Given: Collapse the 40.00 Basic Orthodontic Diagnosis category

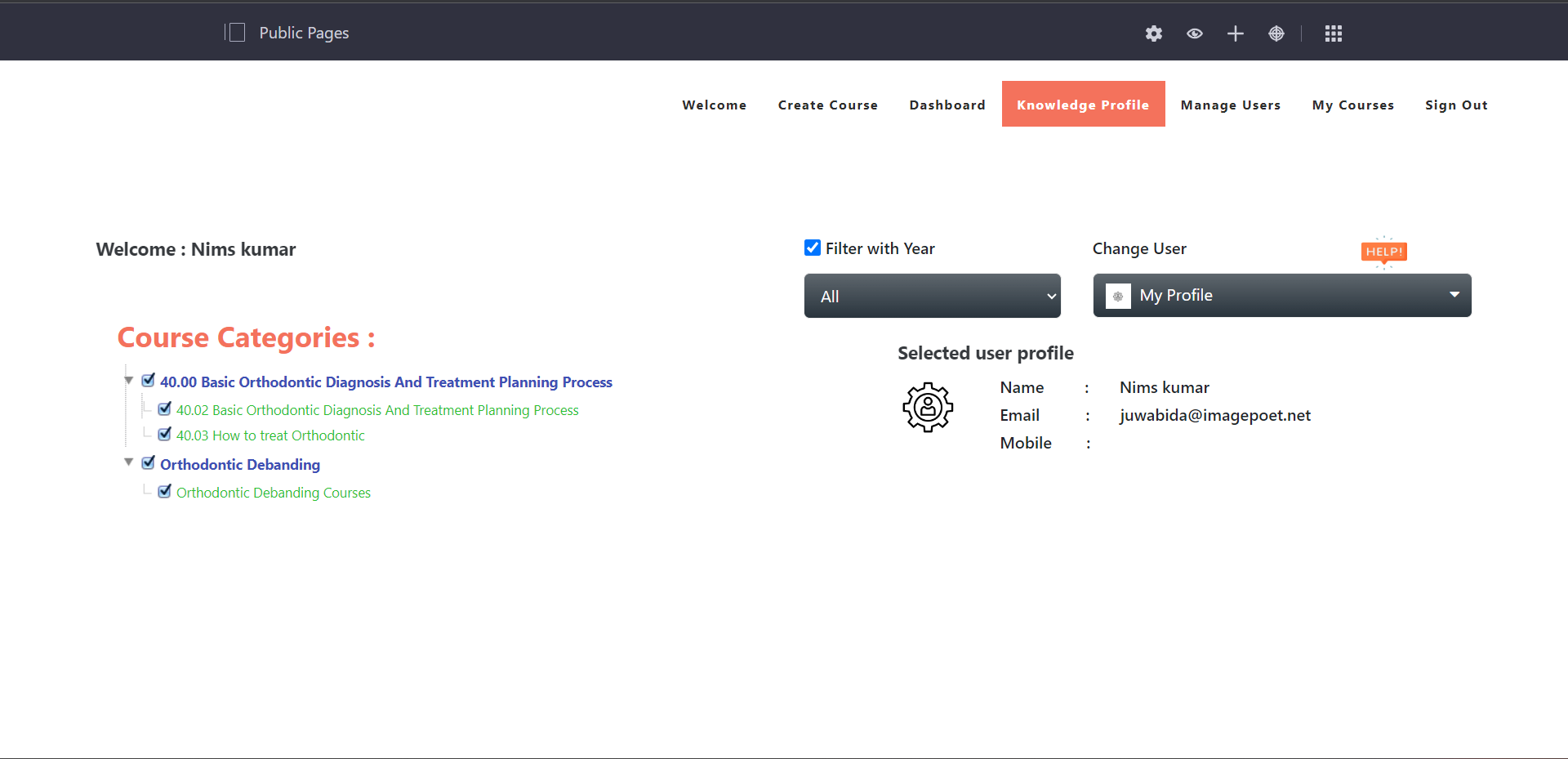Looking at the screenshot, I should pos(129,381).
